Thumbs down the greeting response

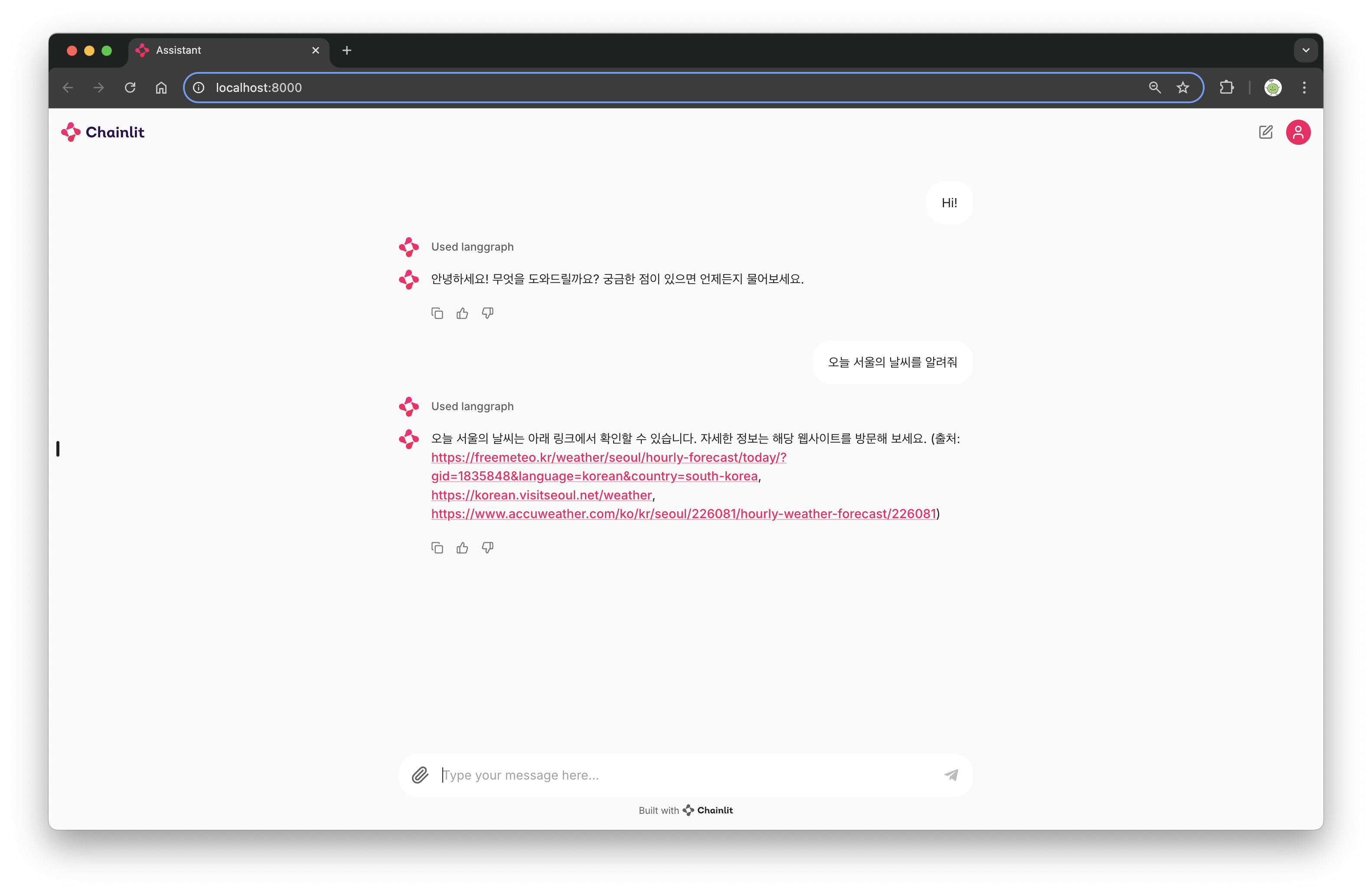pos(488,313)
